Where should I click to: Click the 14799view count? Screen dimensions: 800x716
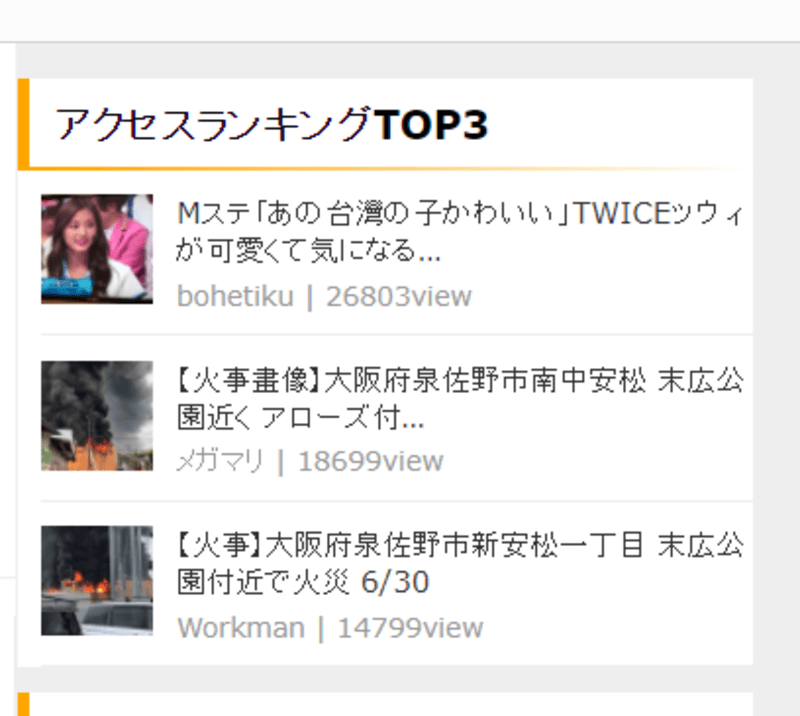(410, 627)
